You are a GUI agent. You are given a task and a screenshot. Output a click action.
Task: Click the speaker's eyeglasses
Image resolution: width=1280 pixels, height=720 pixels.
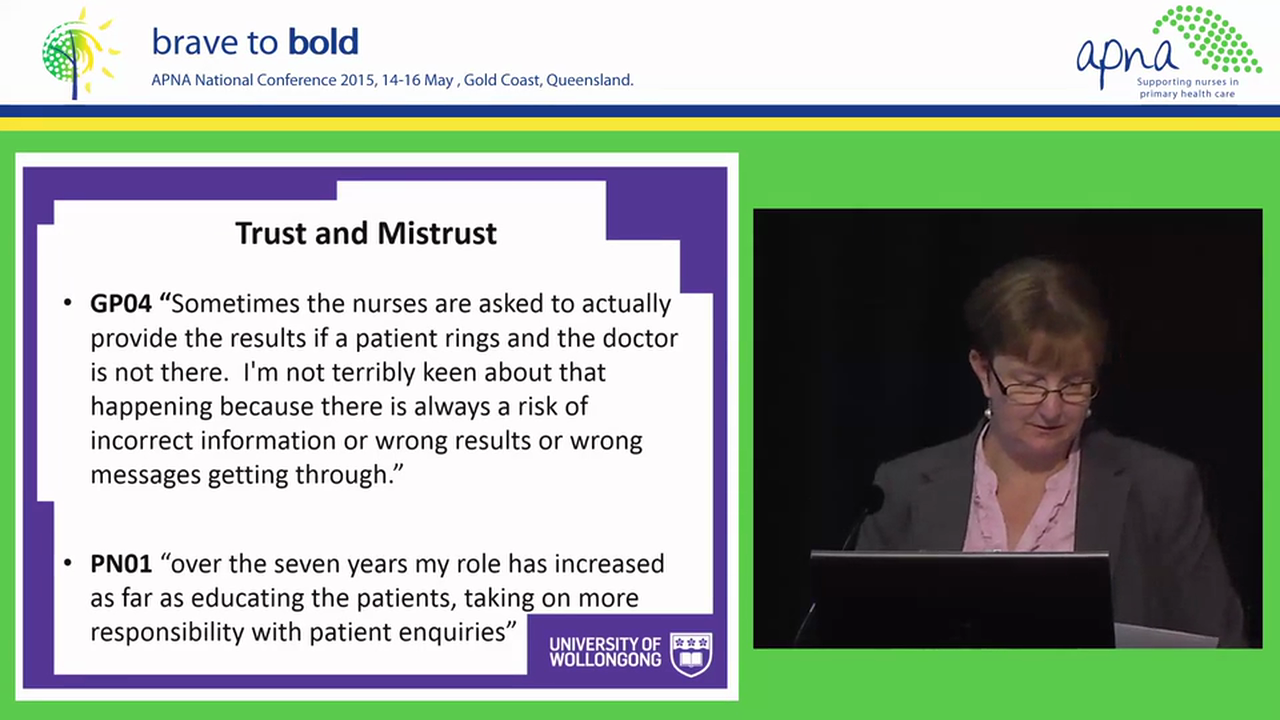coord(1041,388)
